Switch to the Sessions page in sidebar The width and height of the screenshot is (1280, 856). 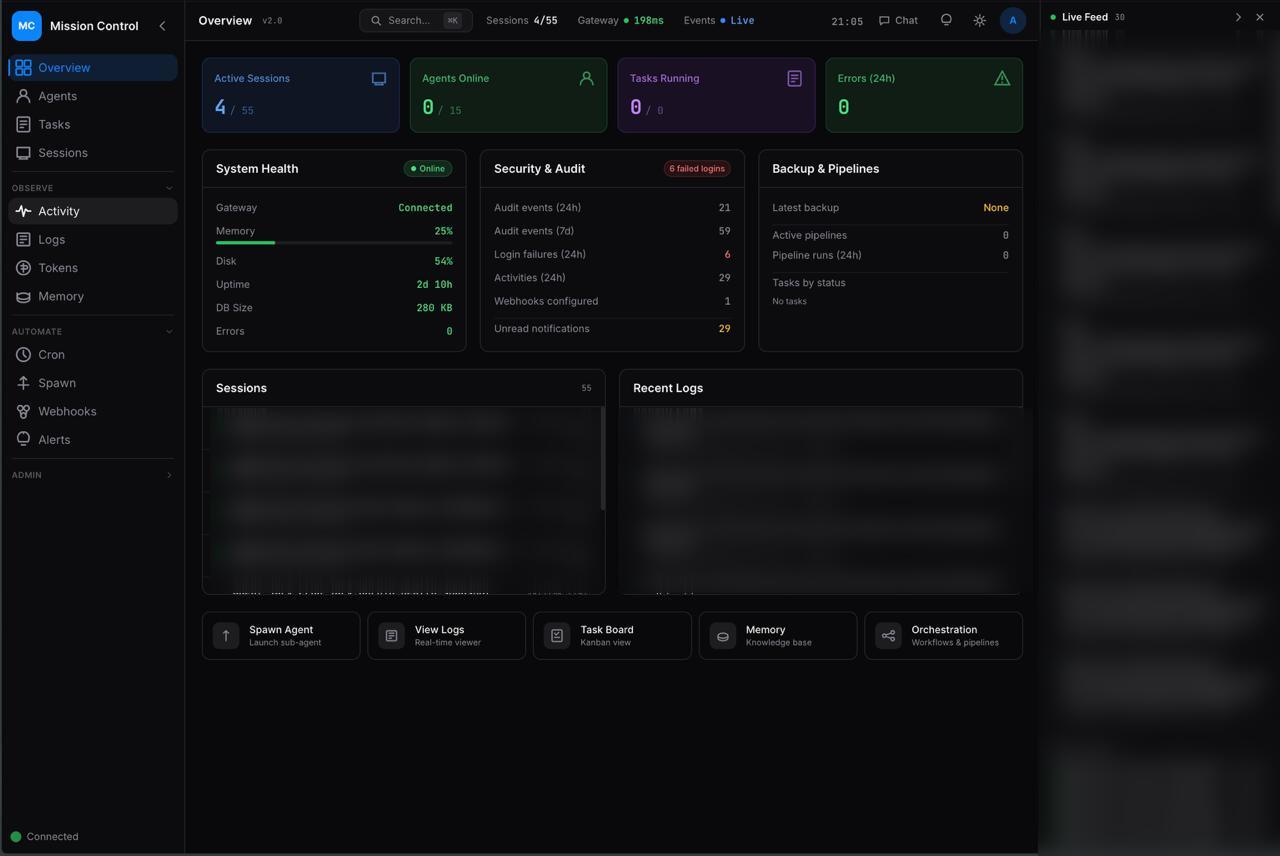62,152
